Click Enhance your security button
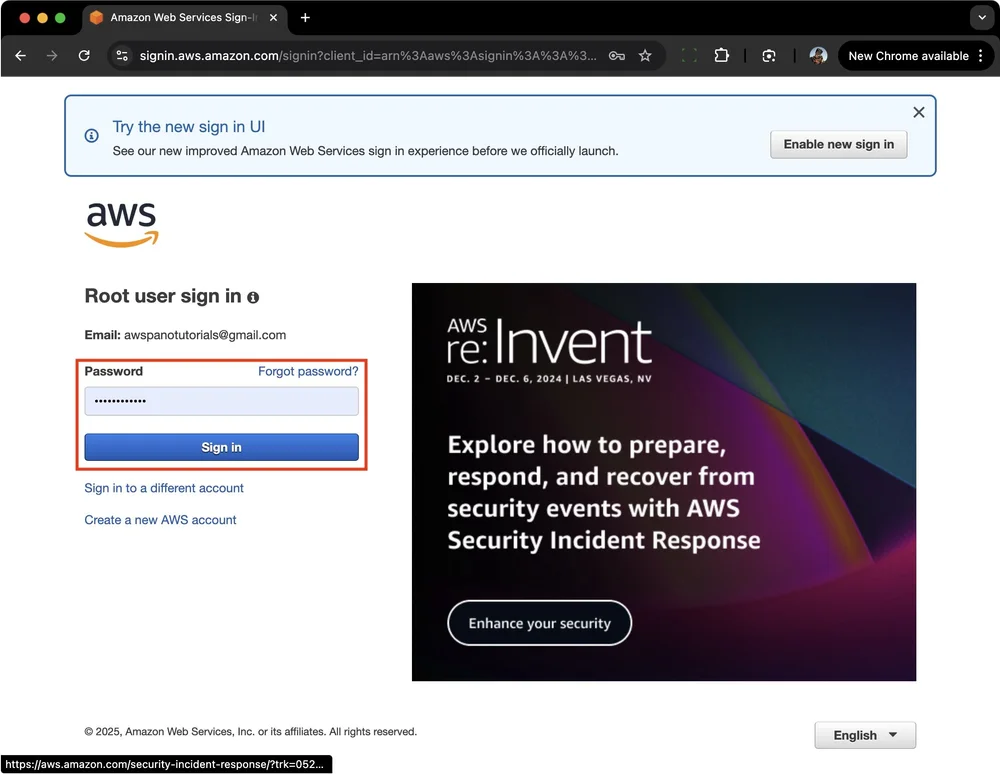This screenshot has height=774, width=1000. (x=540, y=623)
